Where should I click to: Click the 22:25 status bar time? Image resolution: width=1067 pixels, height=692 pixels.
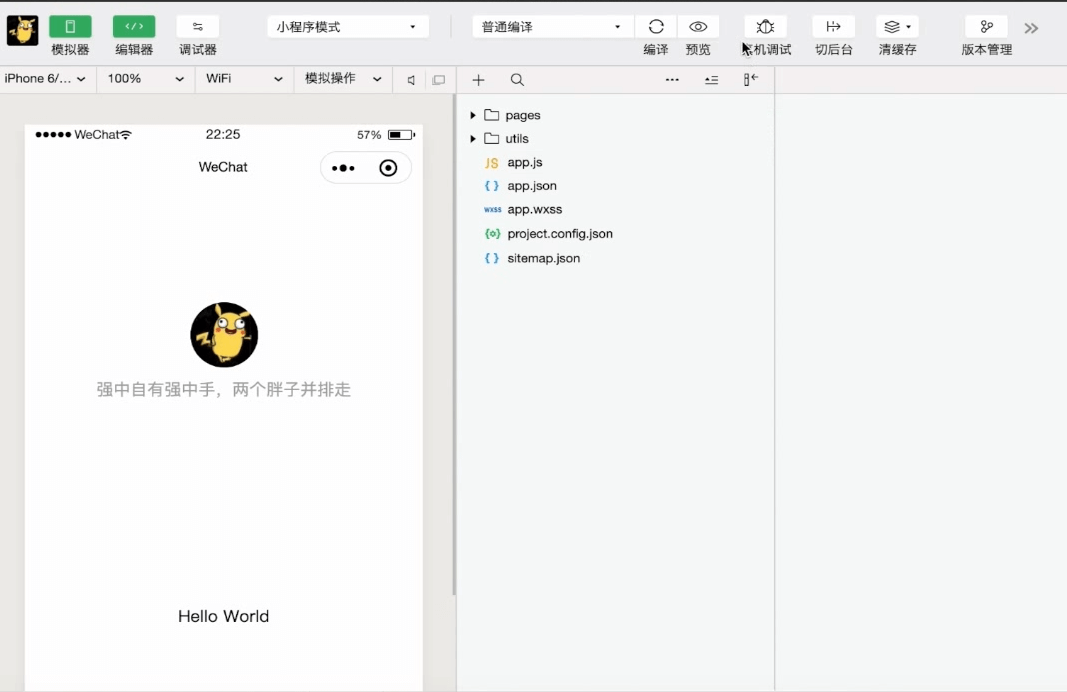(x=223, y=135)
